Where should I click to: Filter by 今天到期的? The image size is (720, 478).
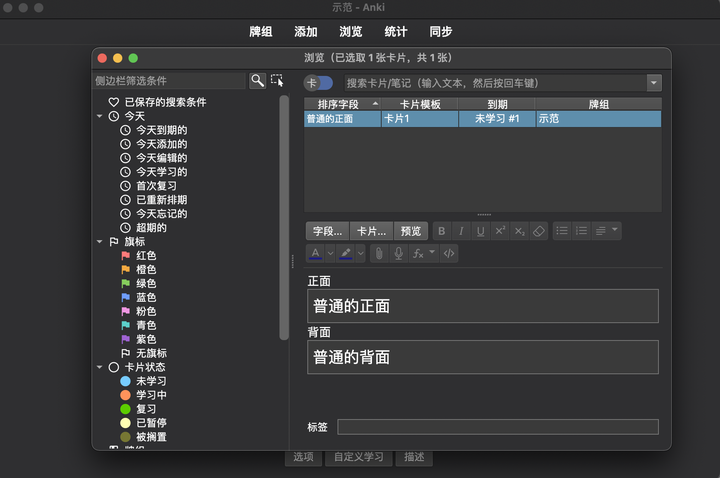[x=153, y=130]
